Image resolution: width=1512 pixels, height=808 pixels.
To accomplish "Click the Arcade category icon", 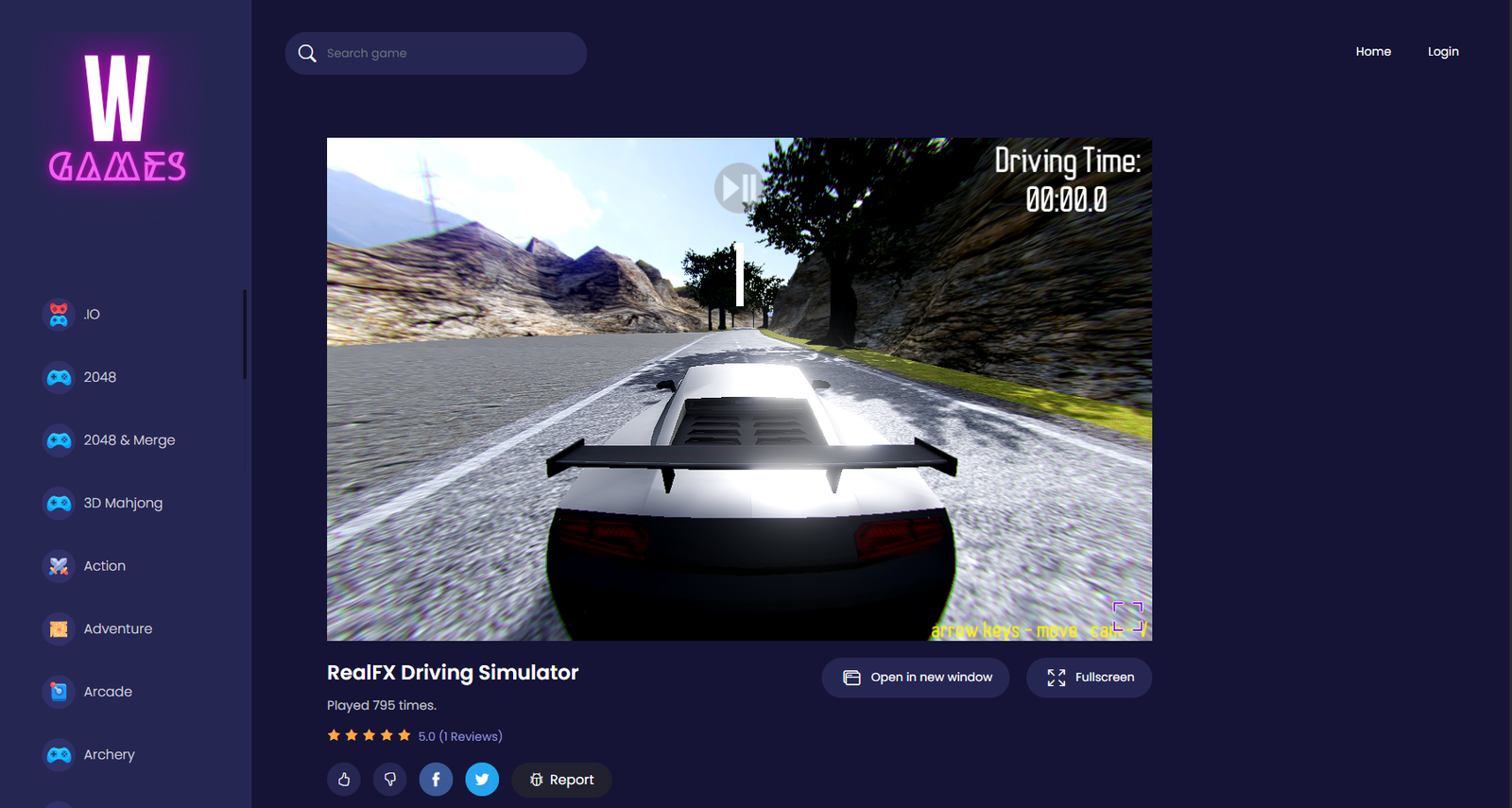I will pos(59,692).
